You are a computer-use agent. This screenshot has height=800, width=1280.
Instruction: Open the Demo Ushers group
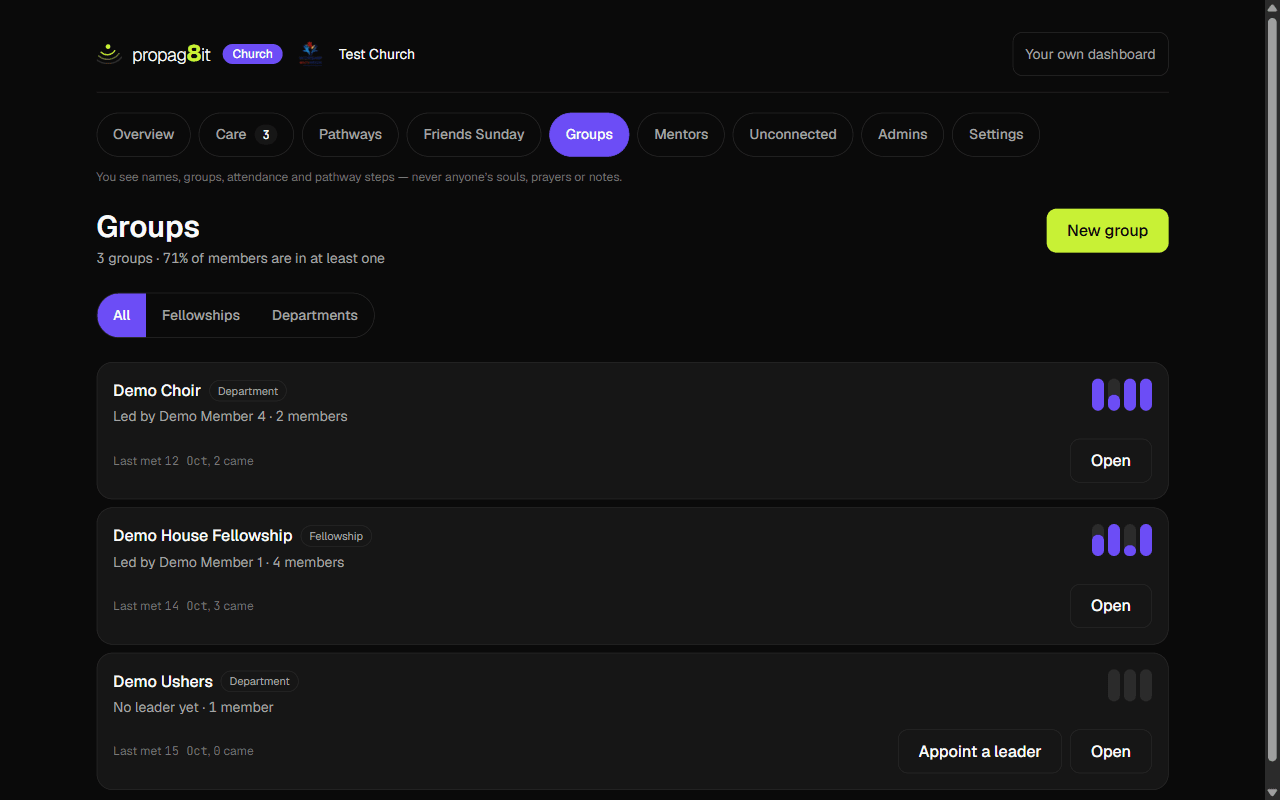point(1111,751)
